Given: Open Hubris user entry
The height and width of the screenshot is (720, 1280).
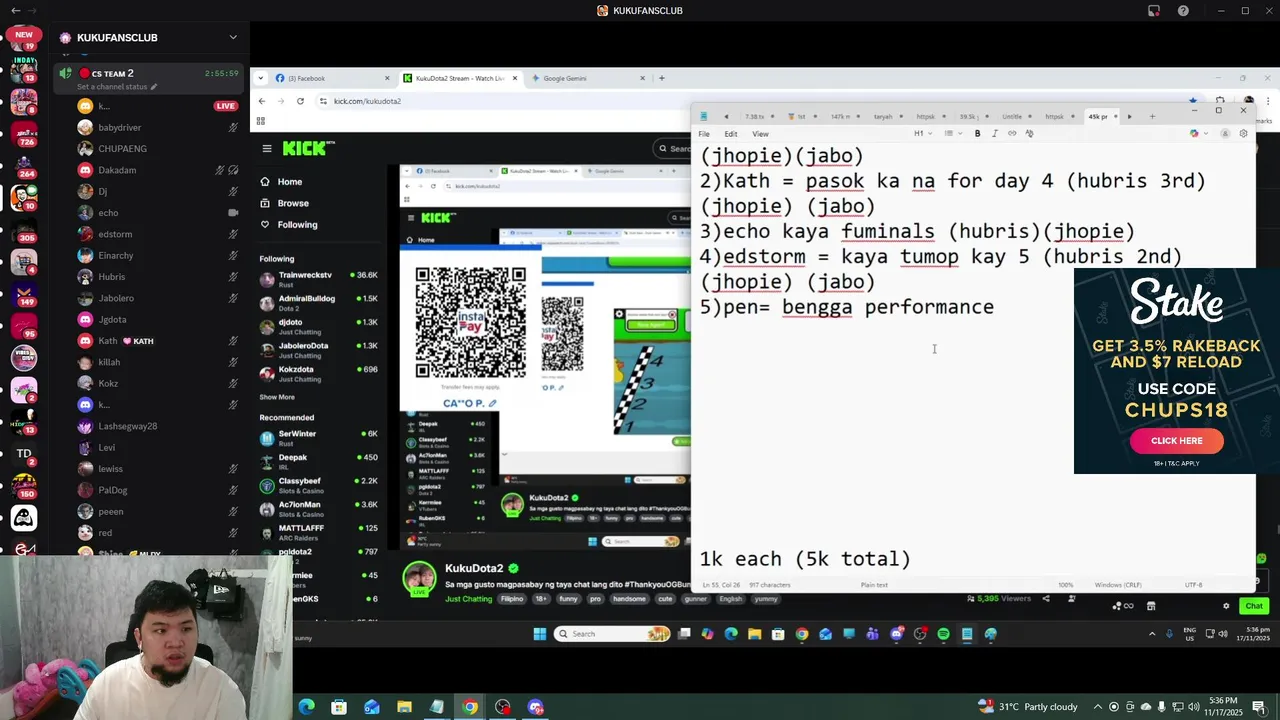Looking at the screenshot, I should (112, 277).
